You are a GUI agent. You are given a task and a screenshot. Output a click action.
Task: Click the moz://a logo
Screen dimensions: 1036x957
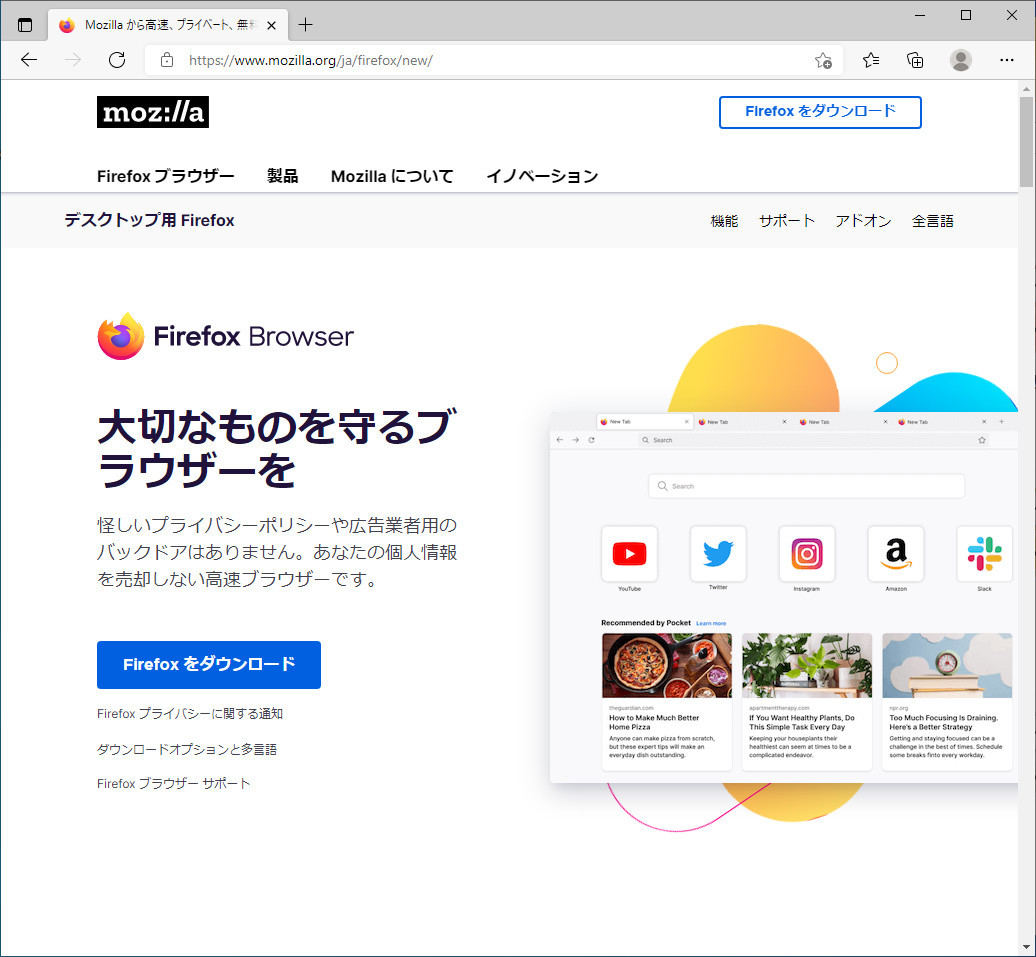coord(153,112)
